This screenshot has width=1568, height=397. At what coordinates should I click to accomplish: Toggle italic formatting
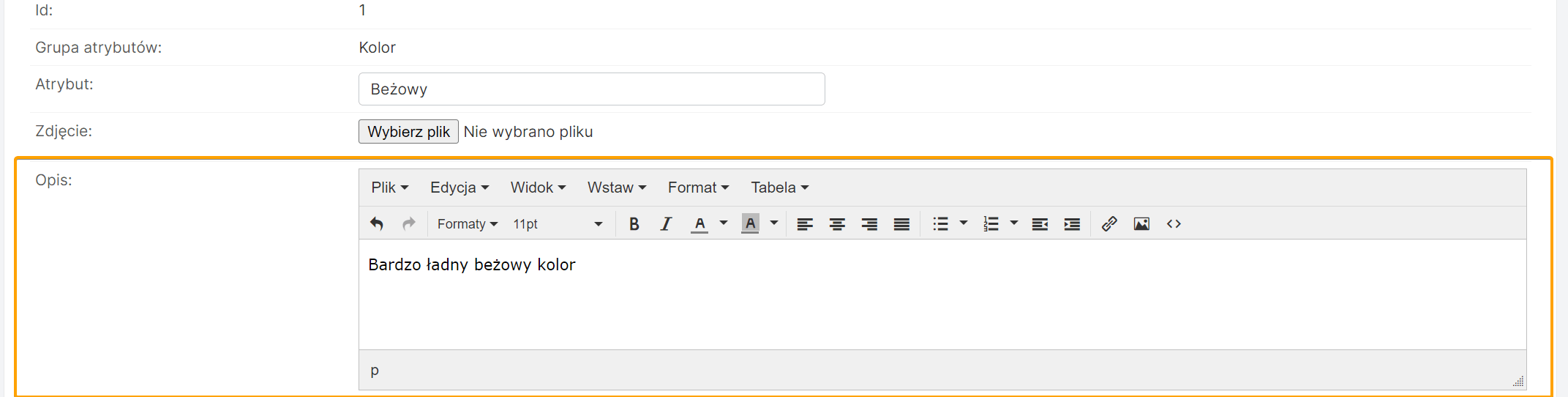(x=666, y=224)
